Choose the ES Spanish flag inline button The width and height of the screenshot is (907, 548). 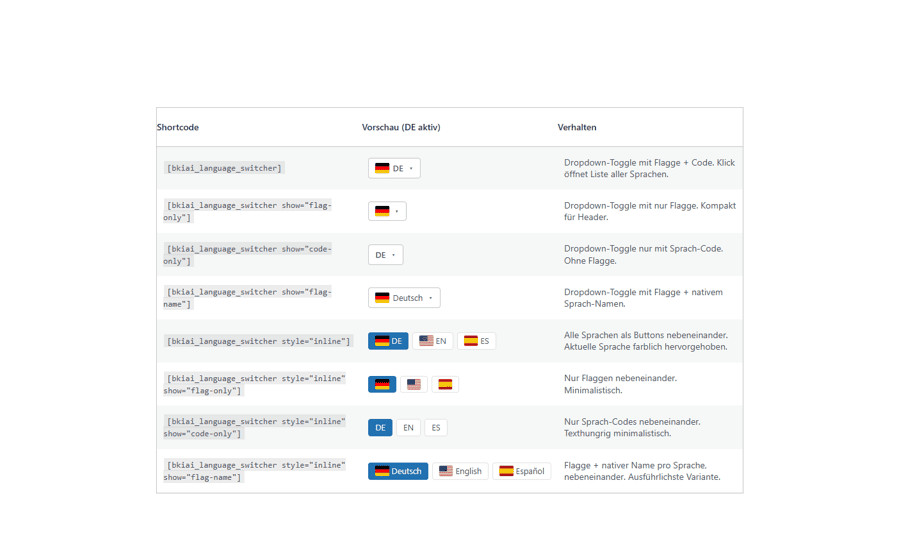(x=477, y=341)
